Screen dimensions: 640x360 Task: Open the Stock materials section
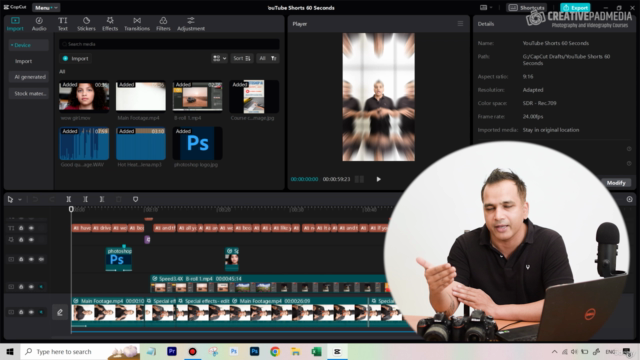pos(29,93)
